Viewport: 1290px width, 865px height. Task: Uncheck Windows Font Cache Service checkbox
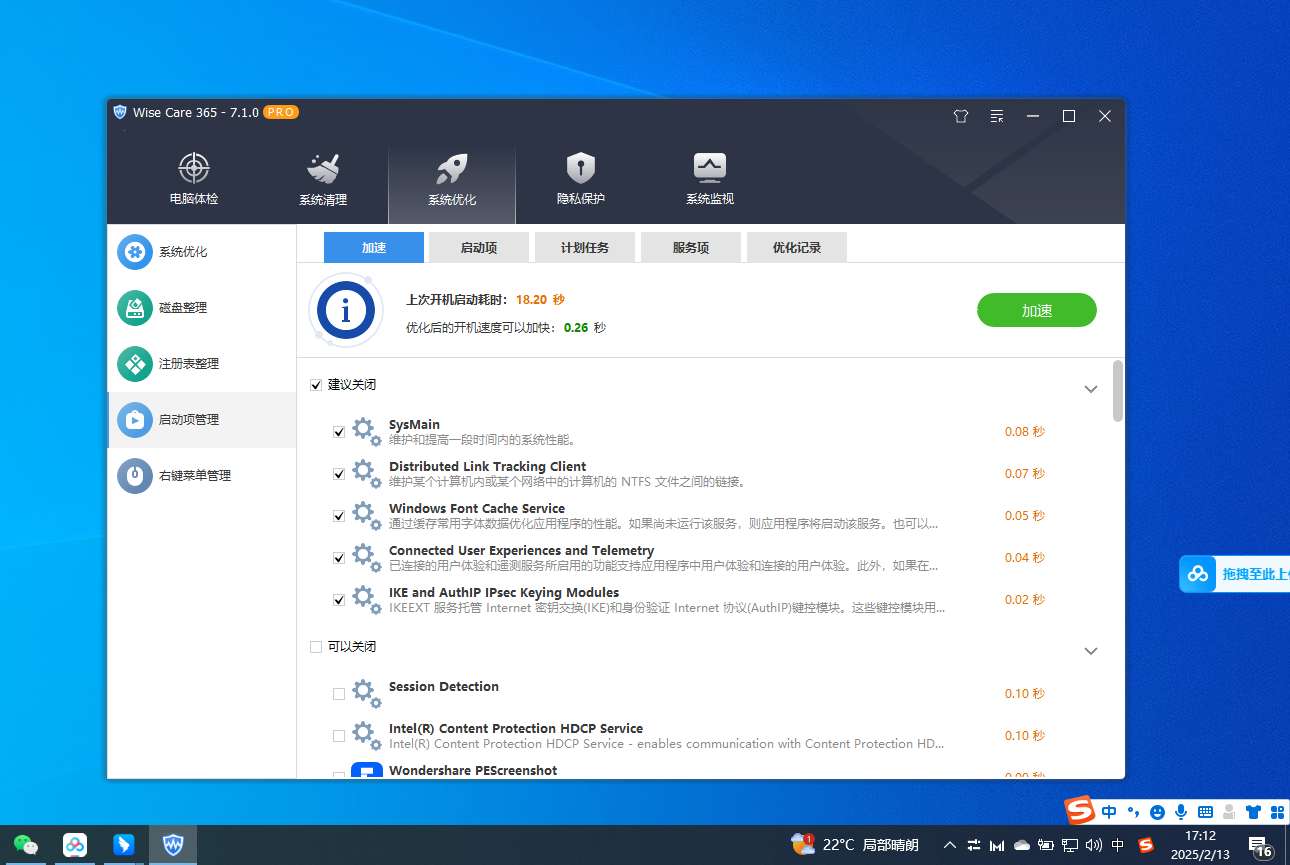coord(339,516)
